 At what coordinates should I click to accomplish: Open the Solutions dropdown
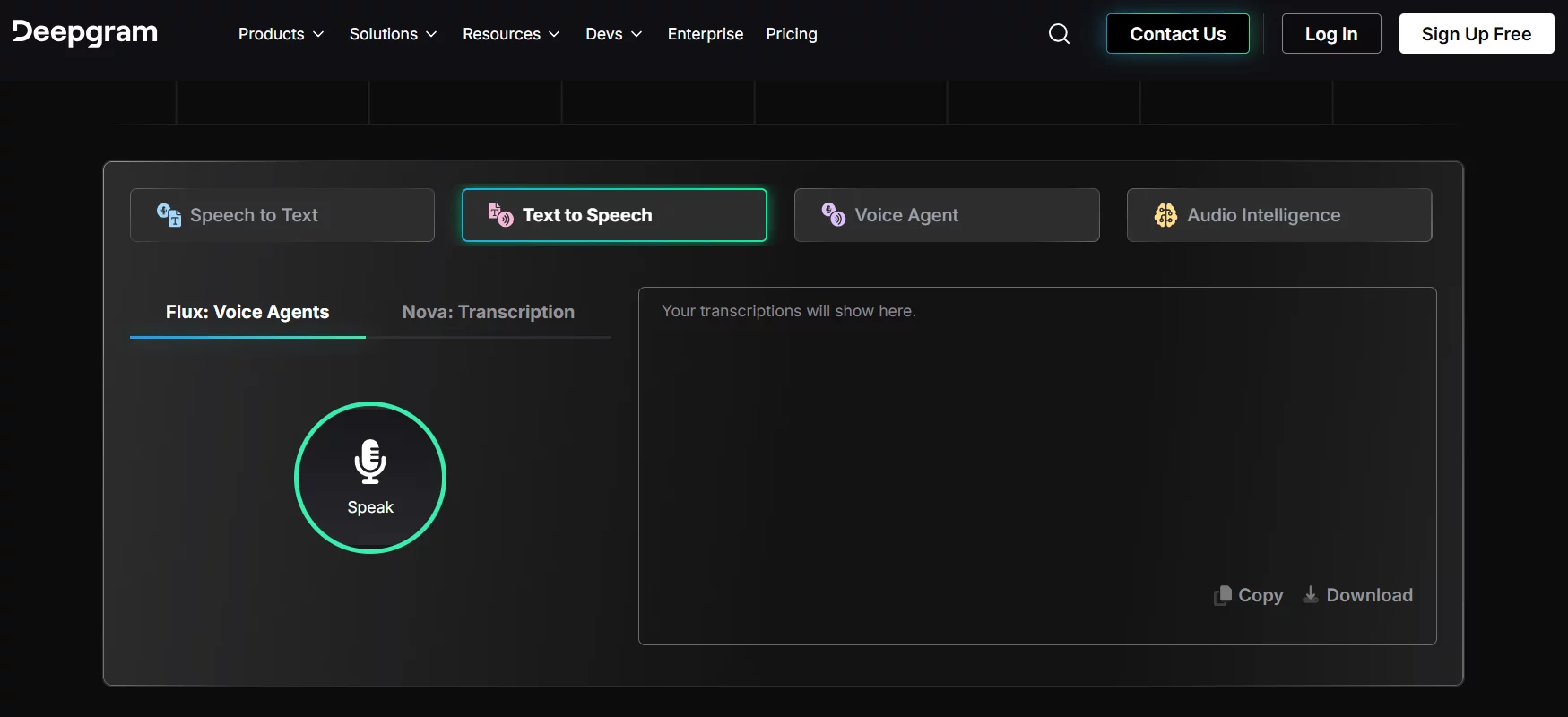tap(393, 34)
